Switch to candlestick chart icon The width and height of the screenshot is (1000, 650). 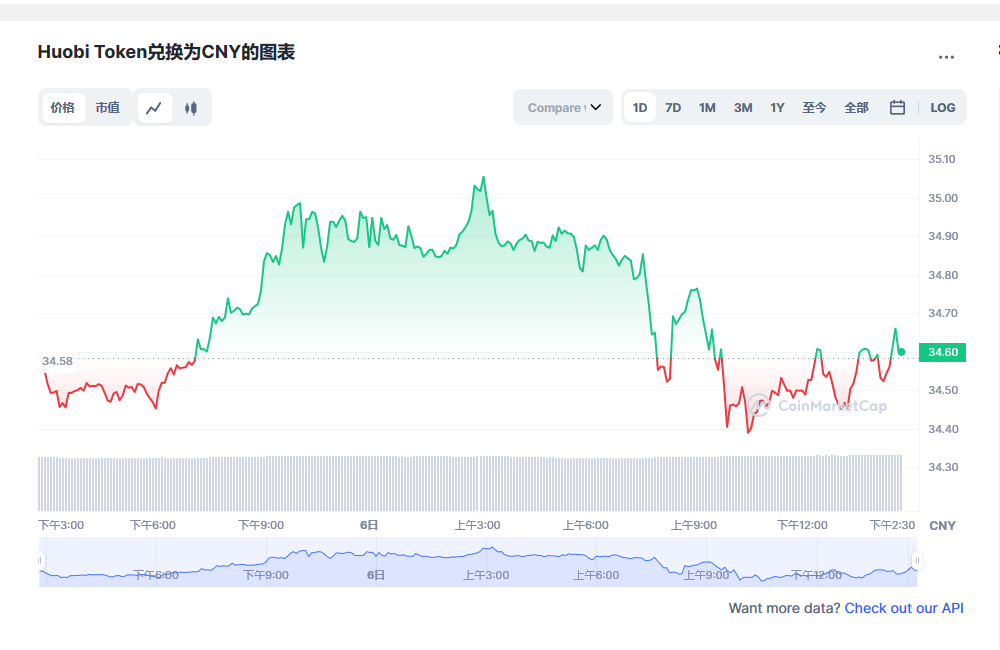[191, 108]
